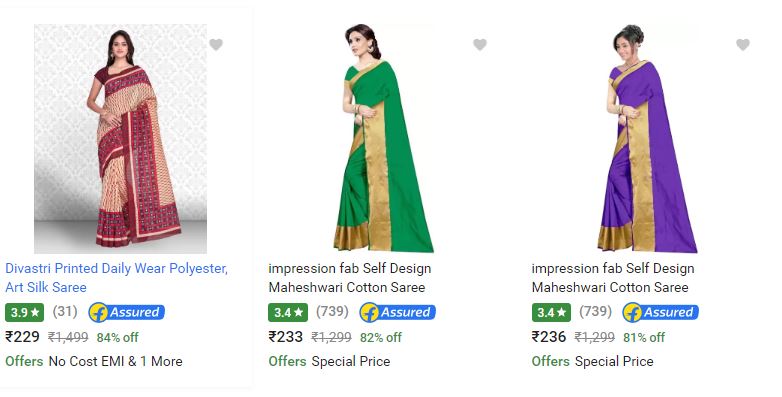Click 3.4 star rating of green saree
Viewport: 782px width, 397px height.
point(288,313)
